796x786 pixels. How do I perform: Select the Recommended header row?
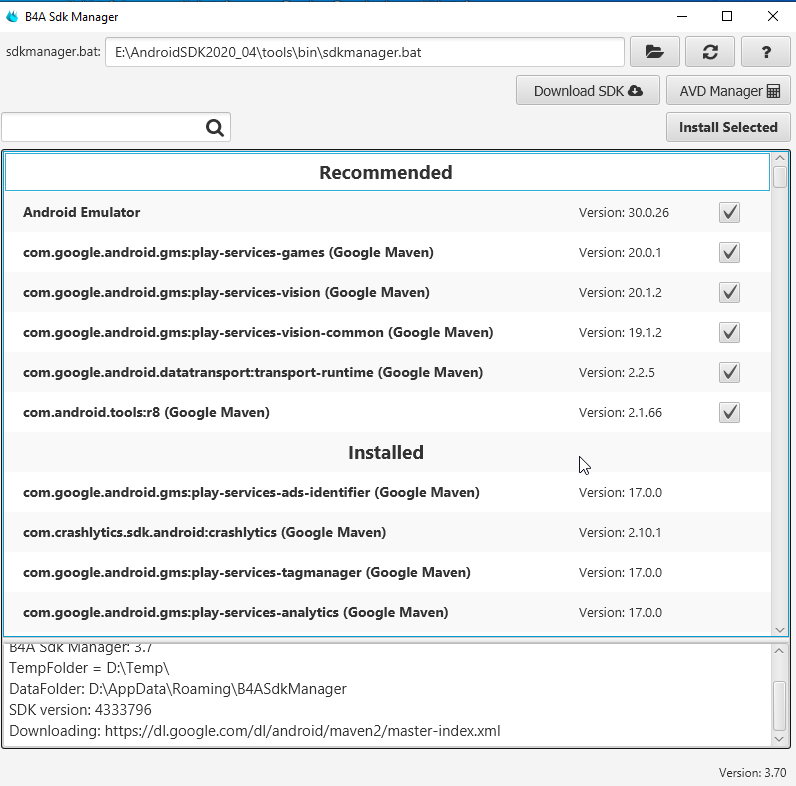387,172
